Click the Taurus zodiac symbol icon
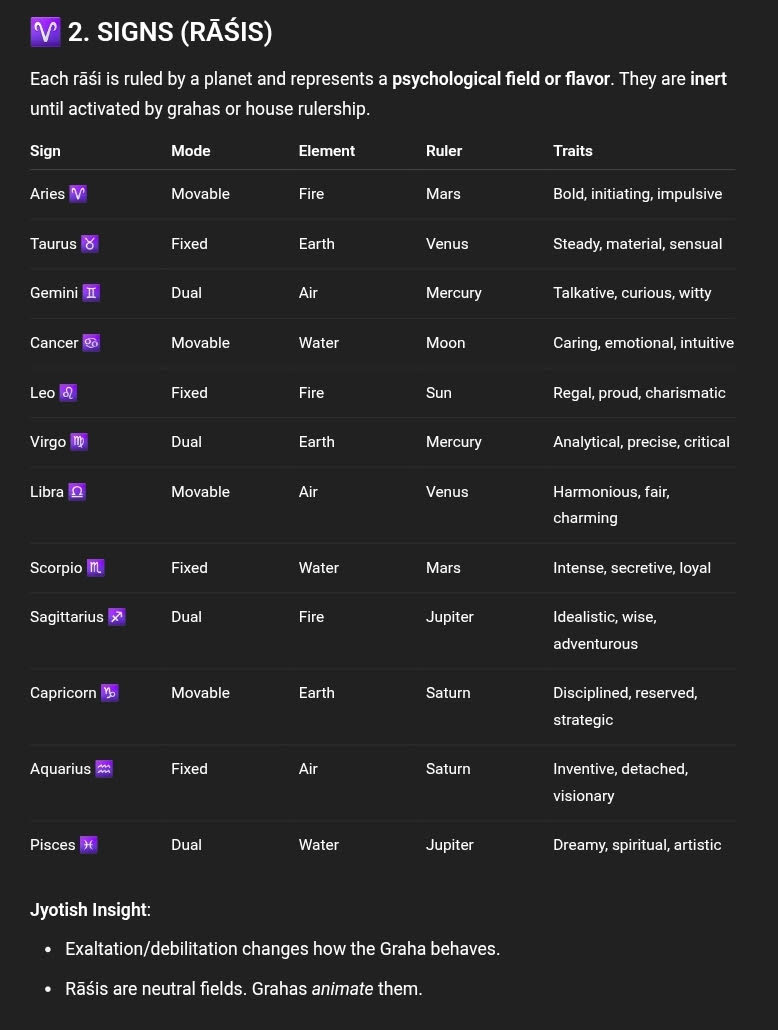The height and width of the screenshot is (1030, 778). point(90,244)
